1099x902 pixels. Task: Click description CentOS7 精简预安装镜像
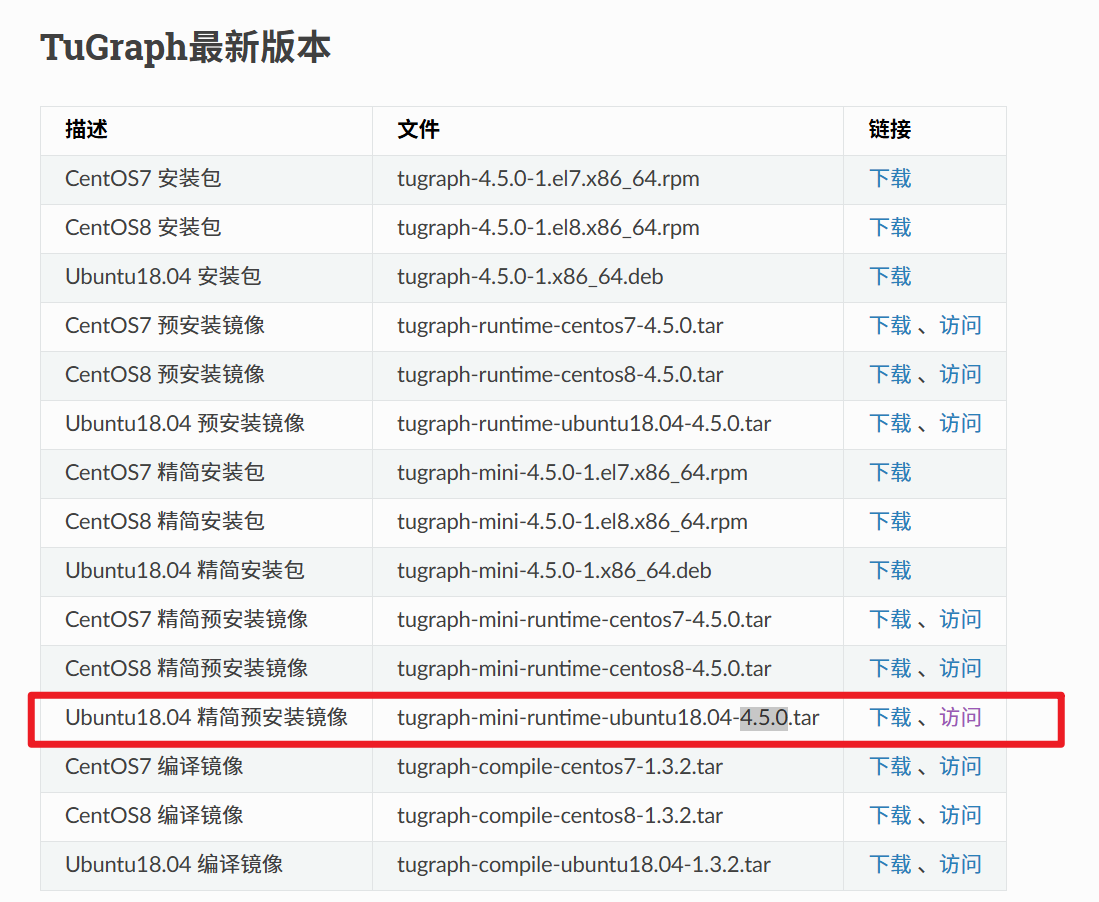point(186,620)
